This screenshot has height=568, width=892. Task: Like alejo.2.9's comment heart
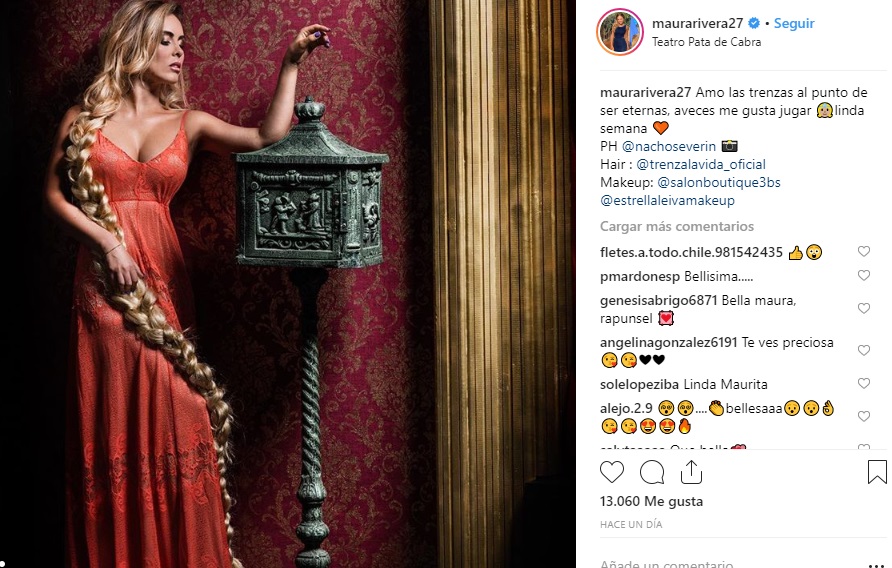(864, 417)
